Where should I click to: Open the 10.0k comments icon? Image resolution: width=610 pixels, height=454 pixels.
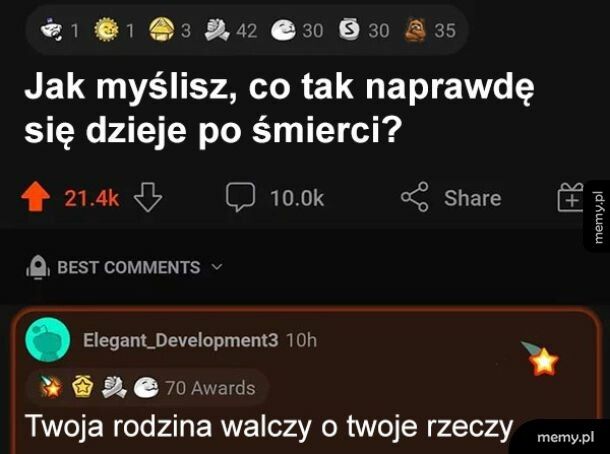(240, 197)
